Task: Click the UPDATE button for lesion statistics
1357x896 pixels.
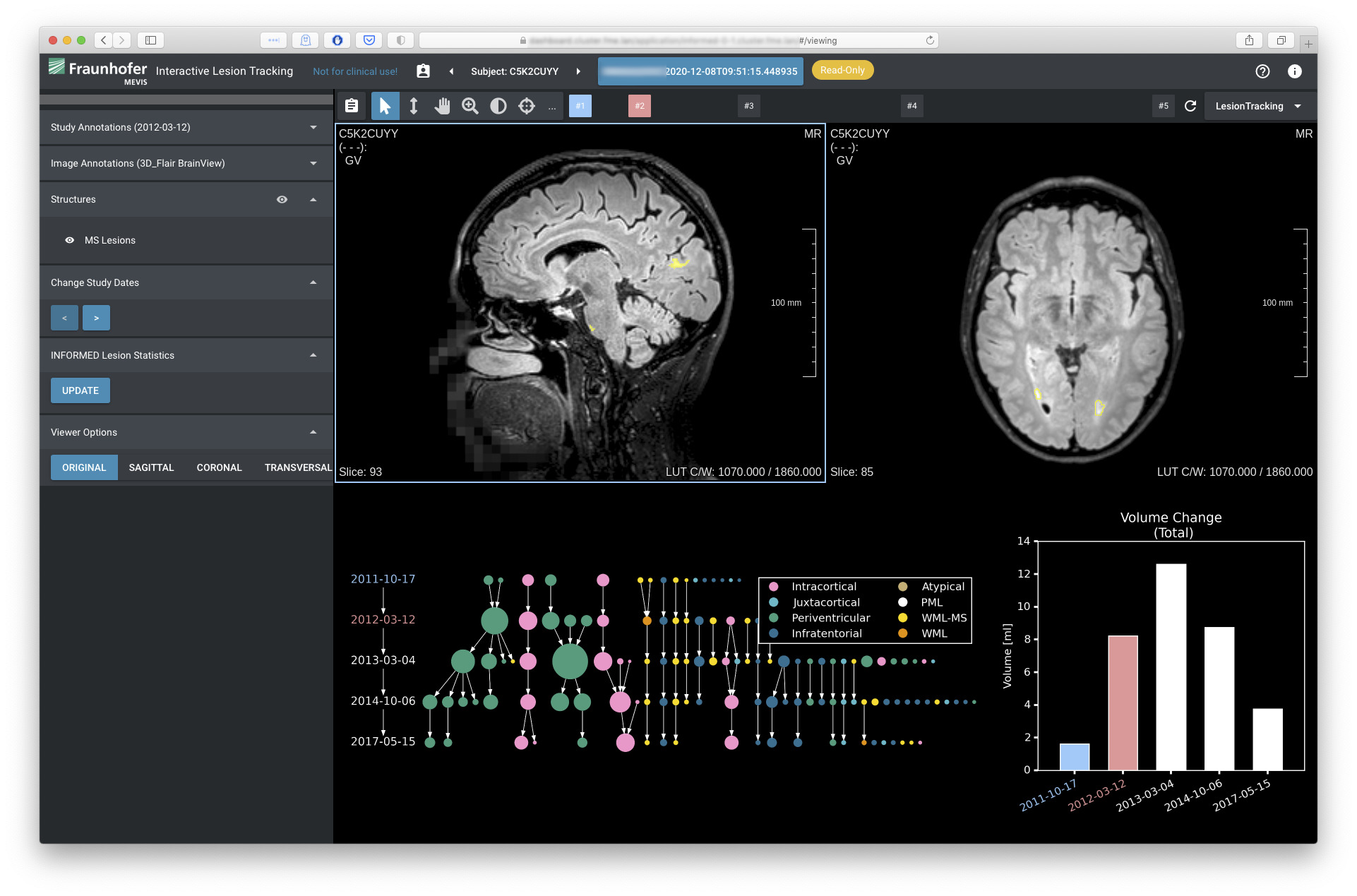Action: point(80,390)
